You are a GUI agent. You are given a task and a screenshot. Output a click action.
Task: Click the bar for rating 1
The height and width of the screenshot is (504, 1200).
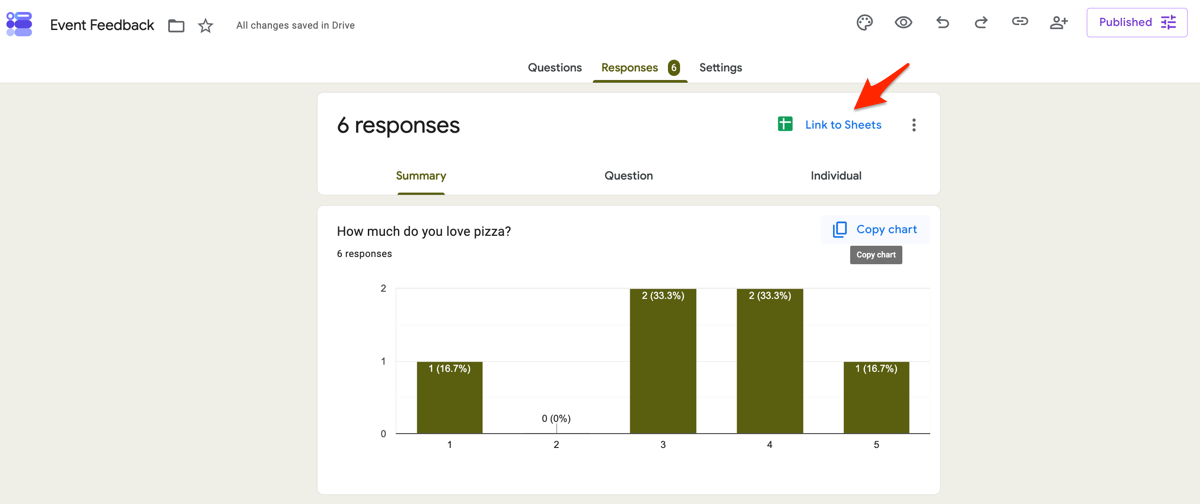click(450, 397)
